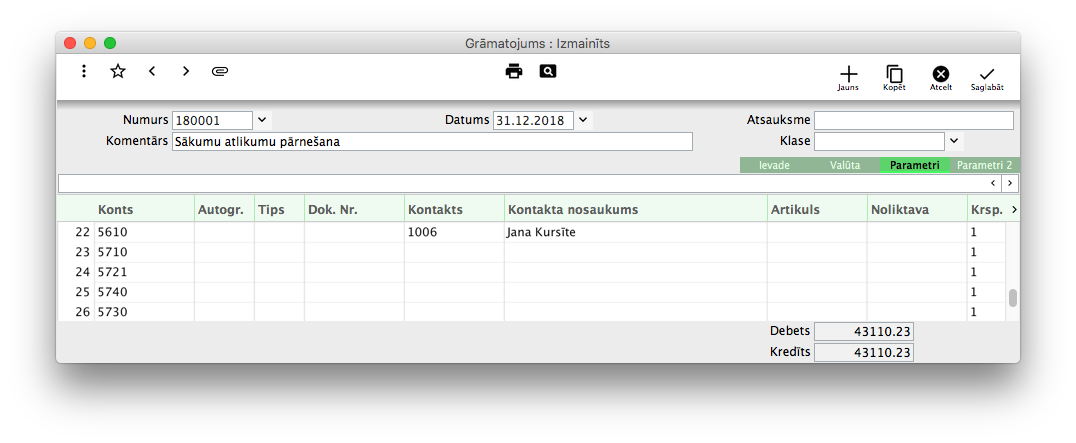This screenshot has height=443, width=1076.
Task: Expand the Klase dropdown
Action: pos(954,141)
